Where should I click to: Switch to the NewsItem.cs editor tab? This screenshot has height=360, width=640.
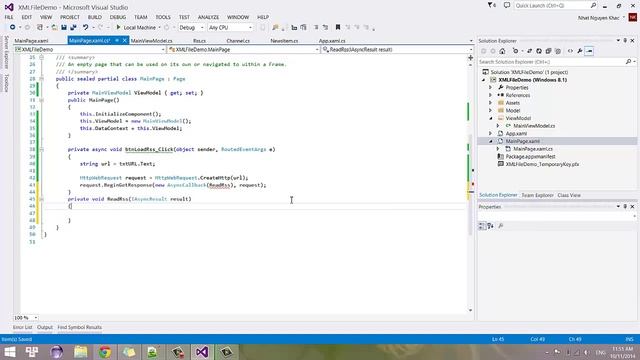[x=284, y=41]
